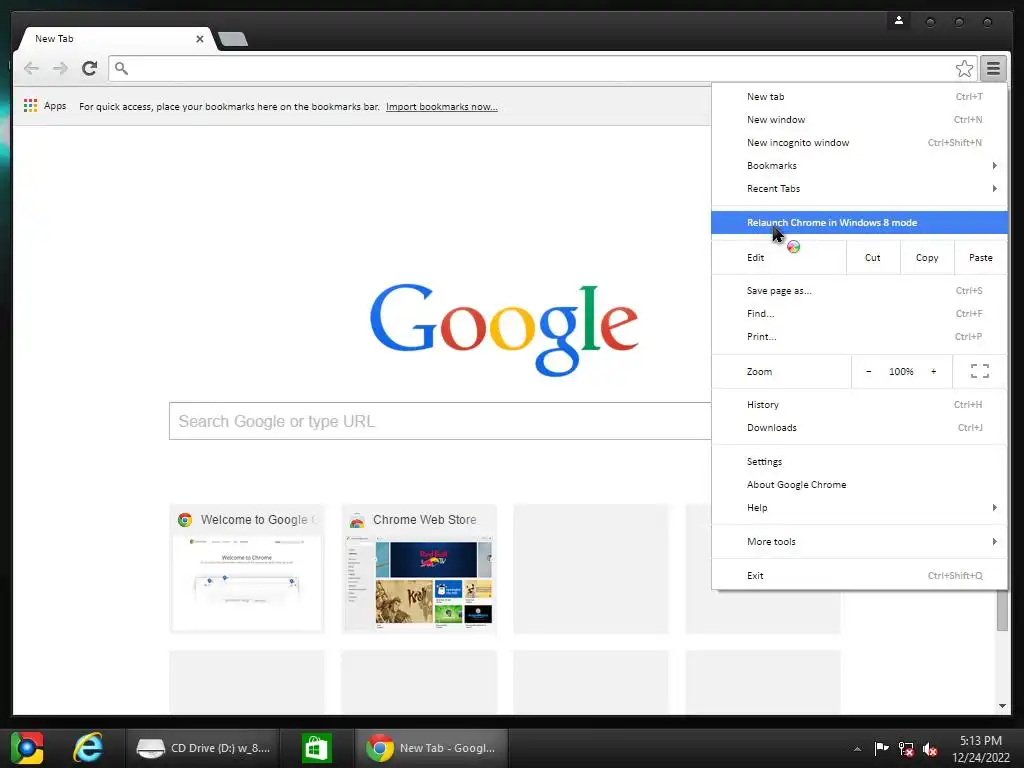Open the user profile icon in title bar
The image size is (1024, 768).
pos(899,21)
